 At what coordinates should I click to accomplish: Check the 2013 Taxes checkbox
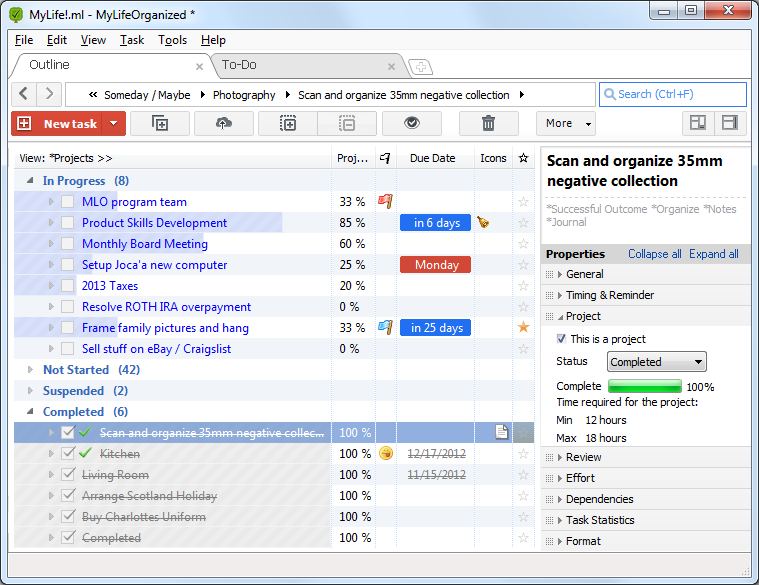[67, 285]
